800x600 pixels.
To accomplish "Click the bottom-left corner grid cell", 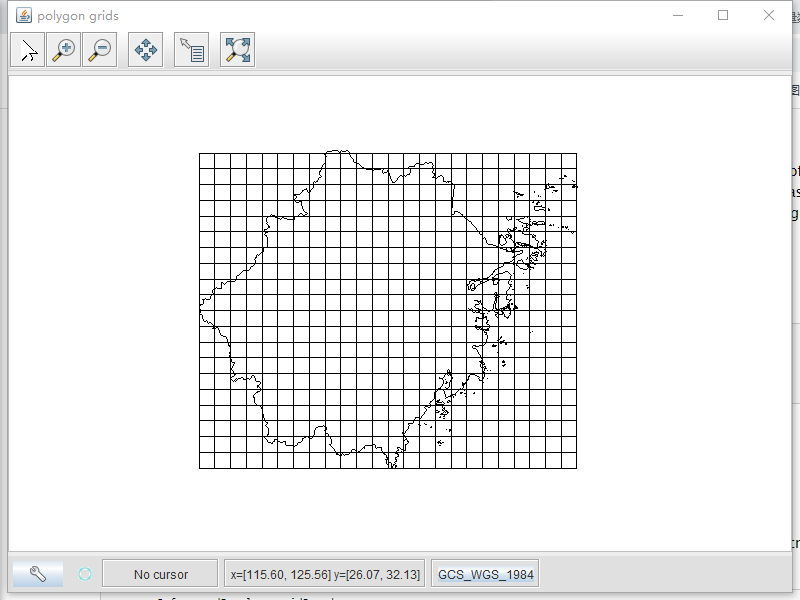I will click(x=207, y=460).
